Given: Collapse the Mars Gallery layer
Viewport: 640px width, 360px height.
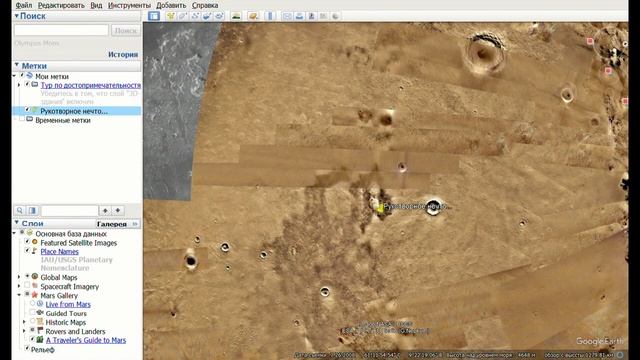Looking at the screenshot, I should click(19, 295).
